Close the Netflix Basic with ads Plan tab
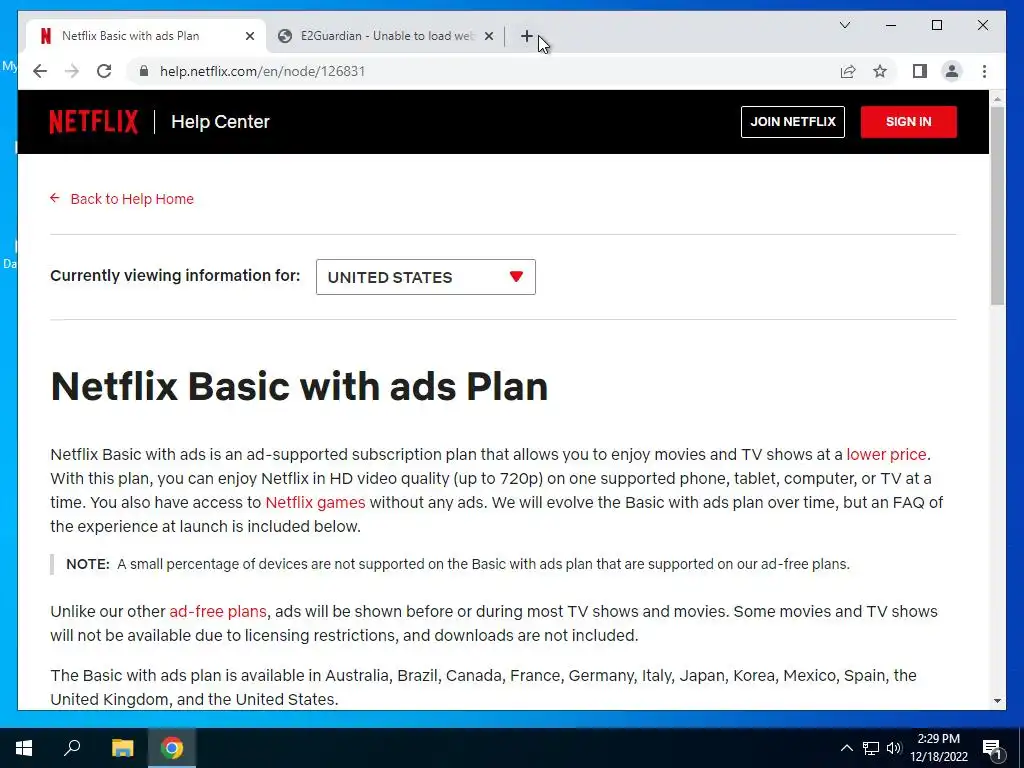The image size is (1024, 768). point(249,36)
